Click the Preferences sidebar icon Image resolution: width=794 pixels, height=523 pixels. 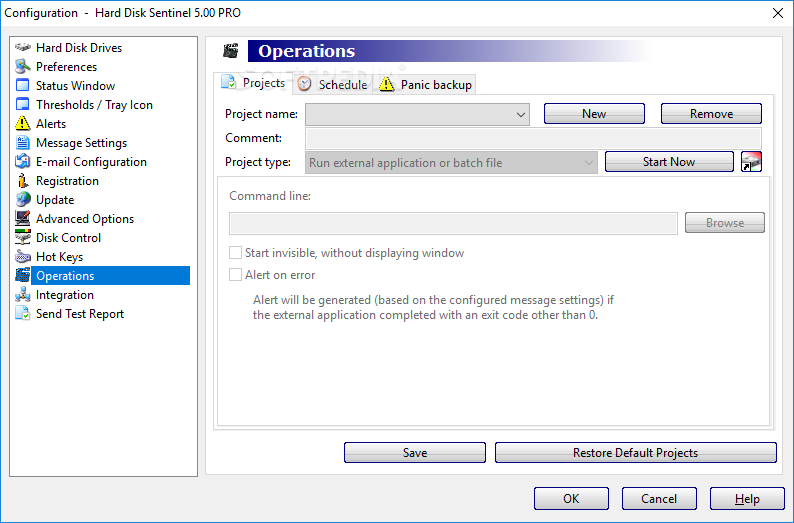click(23, 66)
